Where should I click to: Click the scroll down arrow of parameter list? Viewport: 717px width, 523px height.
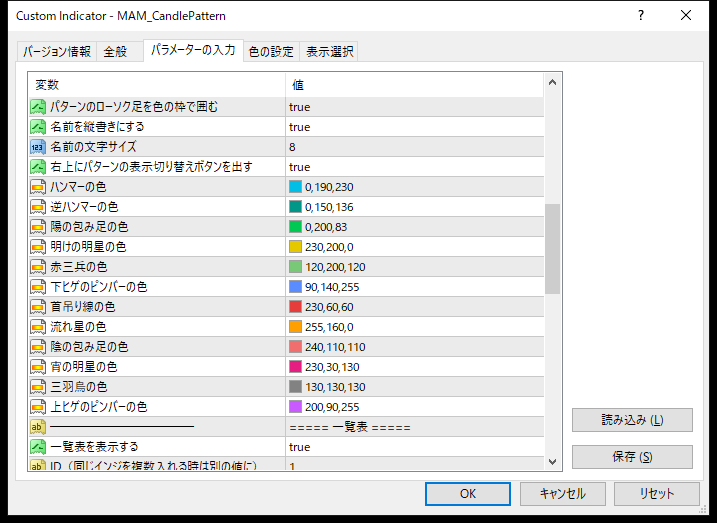552,462
